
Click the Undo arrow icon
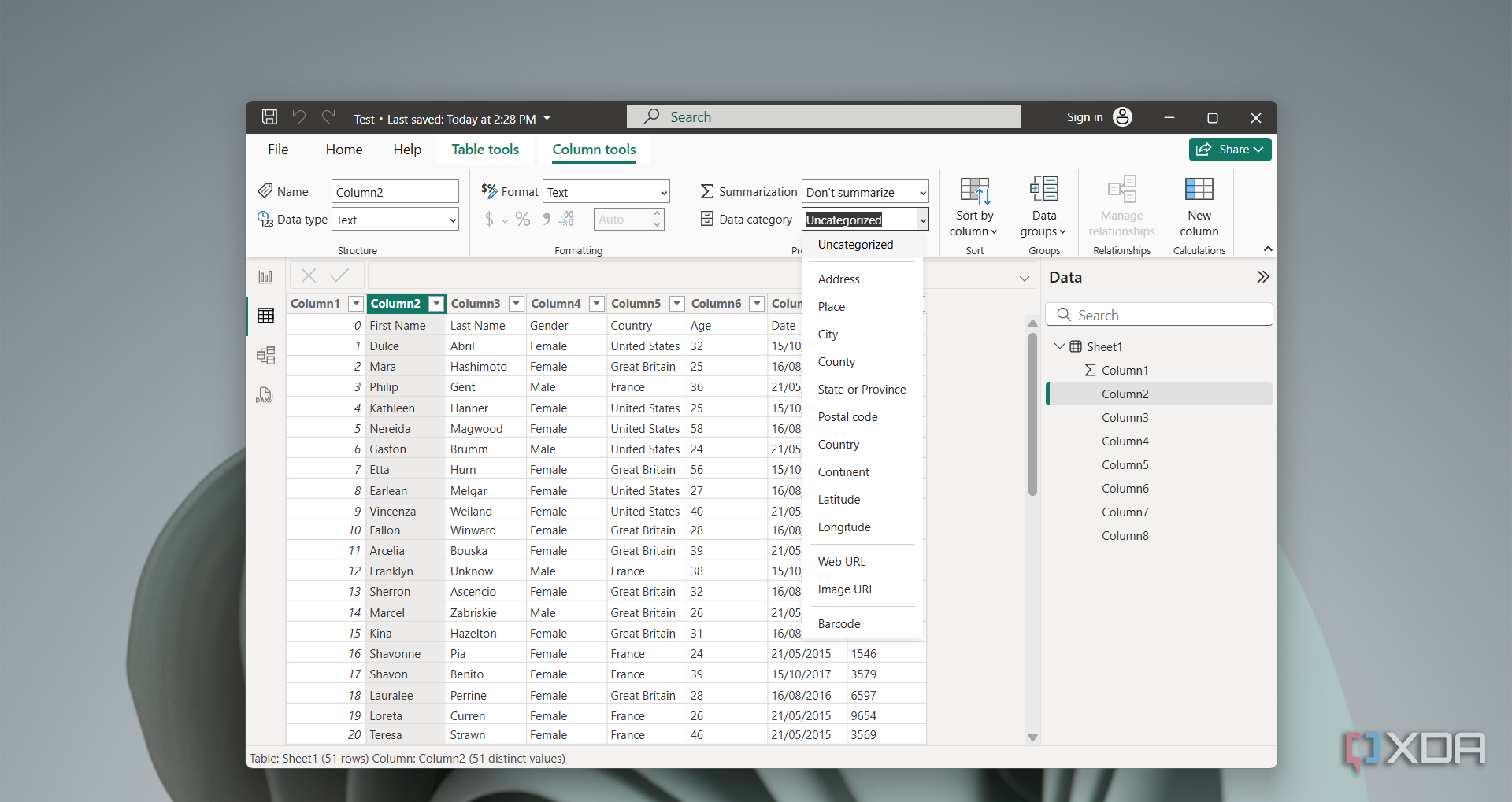pos(299,117)
